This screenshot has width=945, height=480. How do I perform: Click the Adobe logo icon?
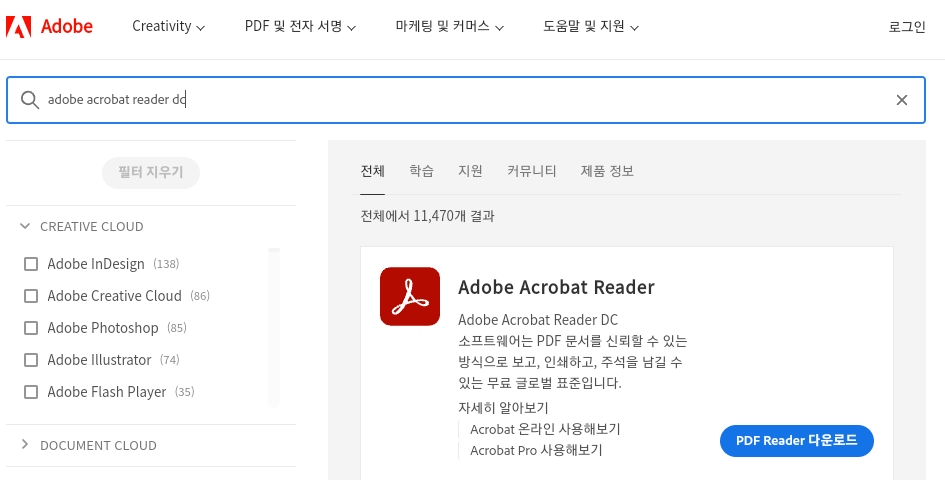(18, 27)
